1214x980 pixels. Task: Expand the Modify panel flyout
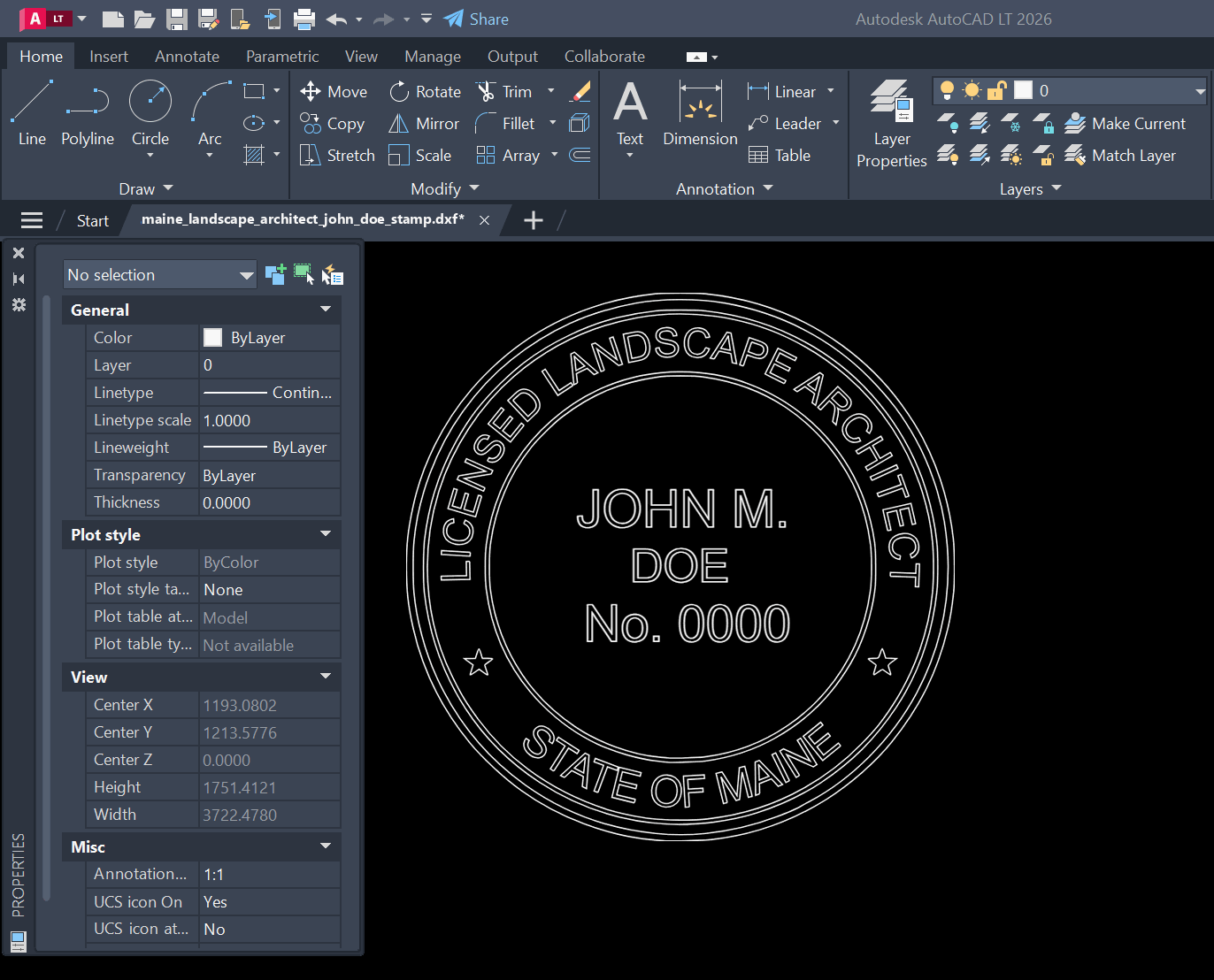click(x=445, y=188)
